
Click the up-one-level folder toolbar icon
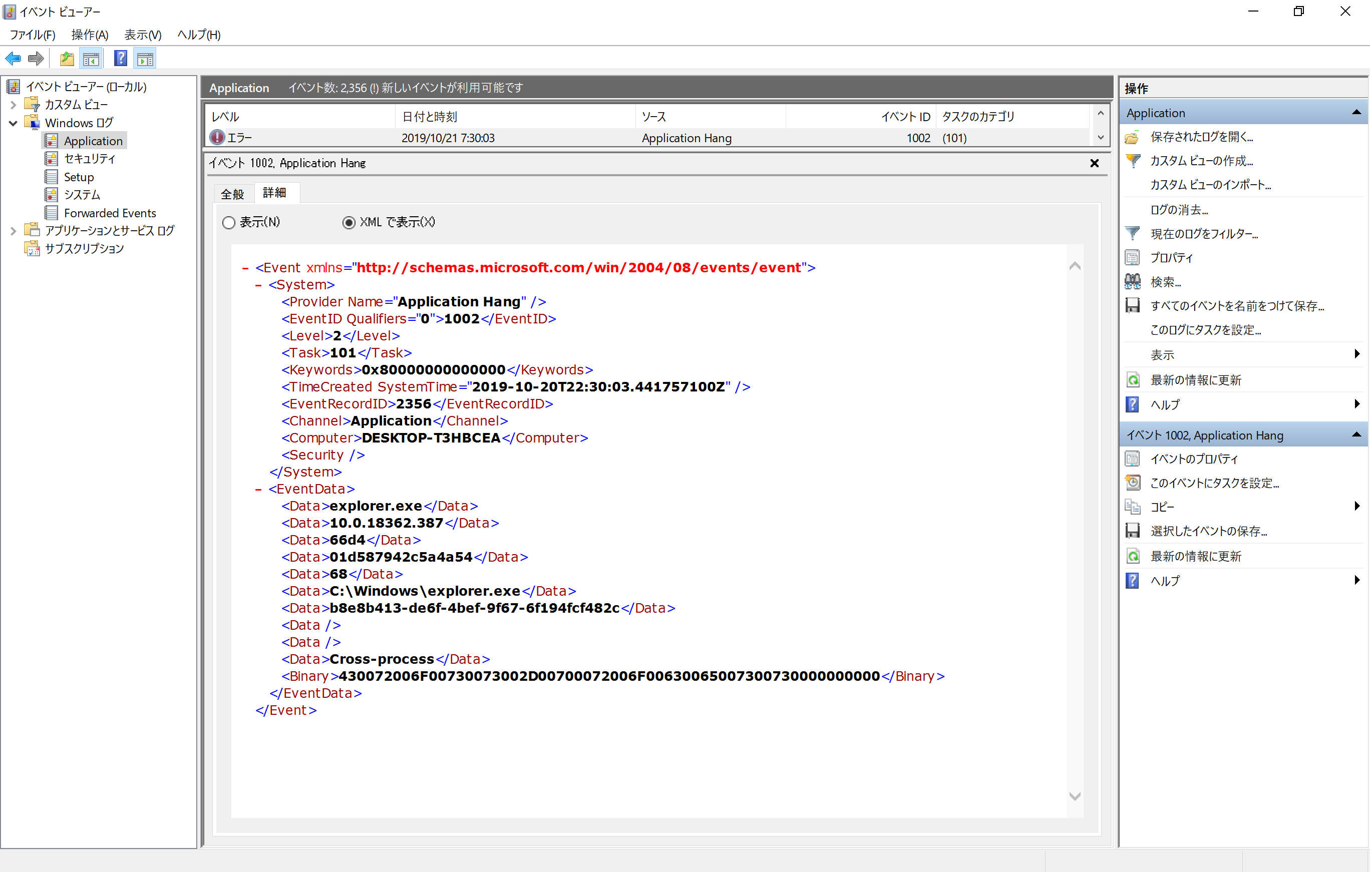coord(67,58)
